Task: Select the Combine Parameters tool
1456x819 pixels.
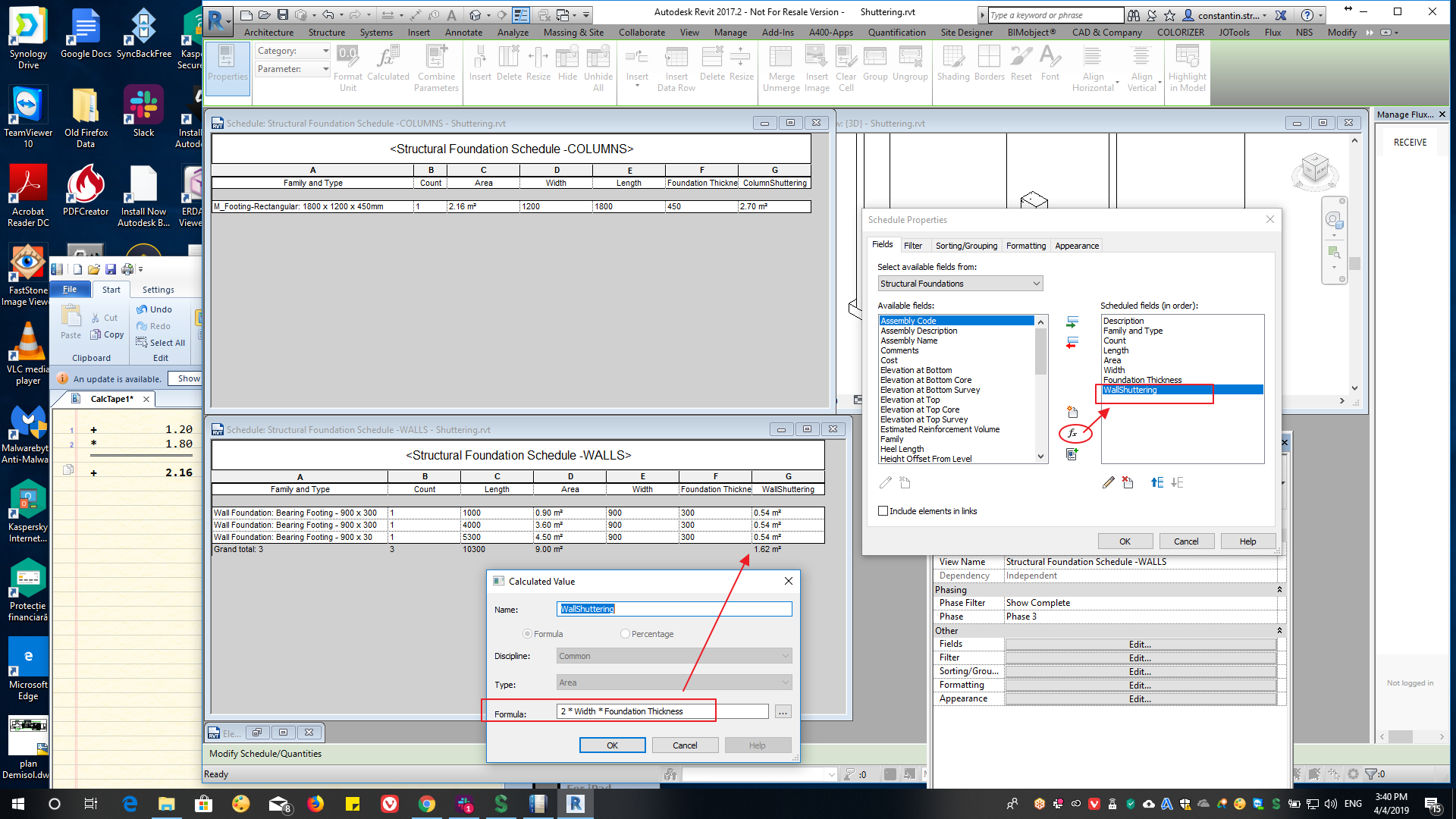Action: (437, 67)
